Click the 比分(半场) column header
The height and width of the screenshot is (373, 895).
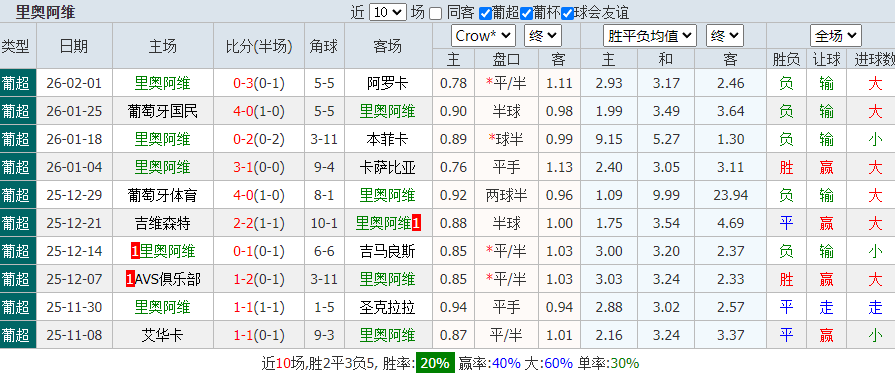coord(259,46)
